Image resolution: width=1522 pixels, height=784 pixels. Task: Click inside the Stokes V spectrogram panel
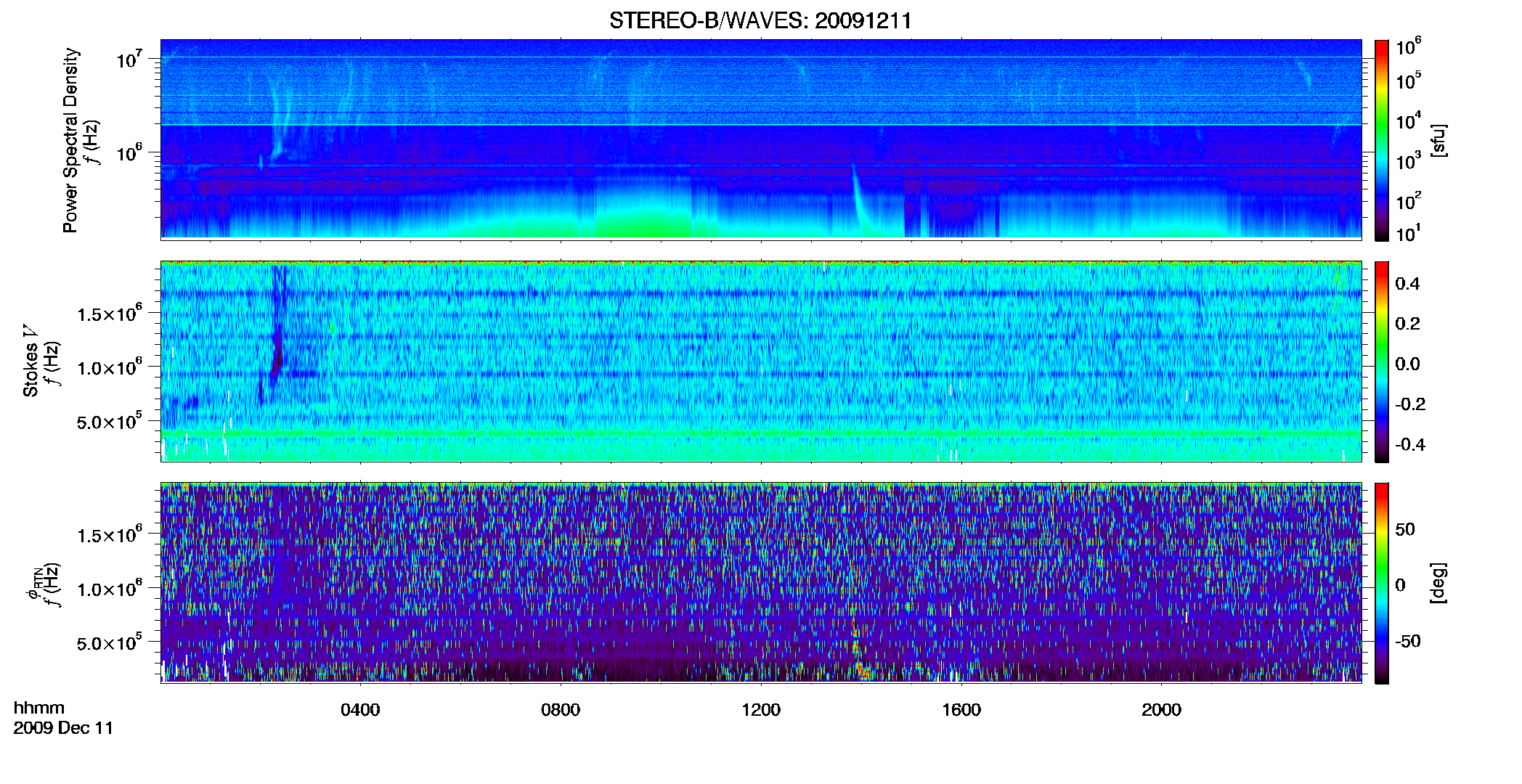pyautogui.click(x=761, y=361)
